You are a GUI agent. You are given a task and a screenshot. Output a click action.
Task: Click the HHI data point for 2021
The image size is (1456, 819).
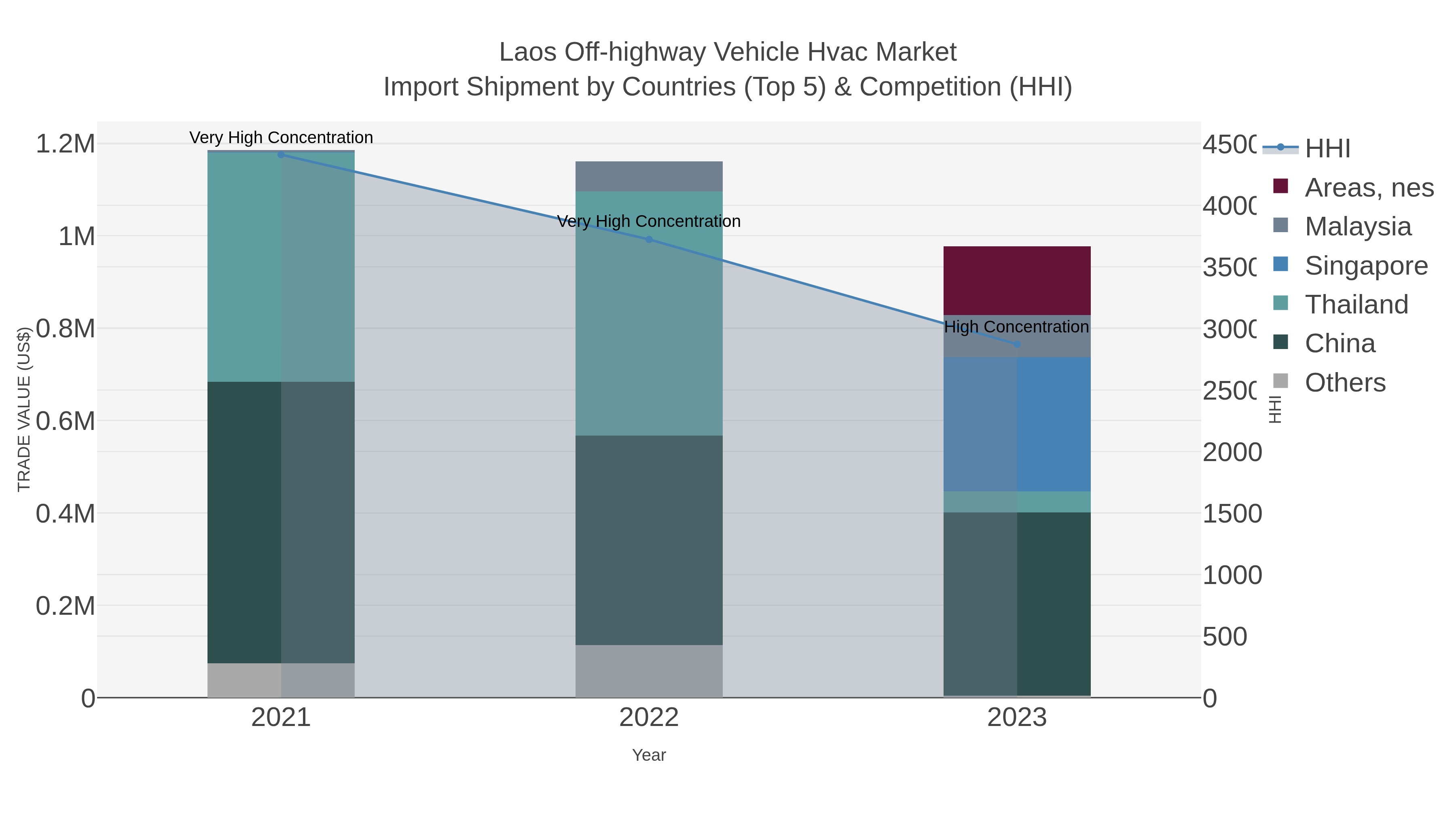[281, 154]
